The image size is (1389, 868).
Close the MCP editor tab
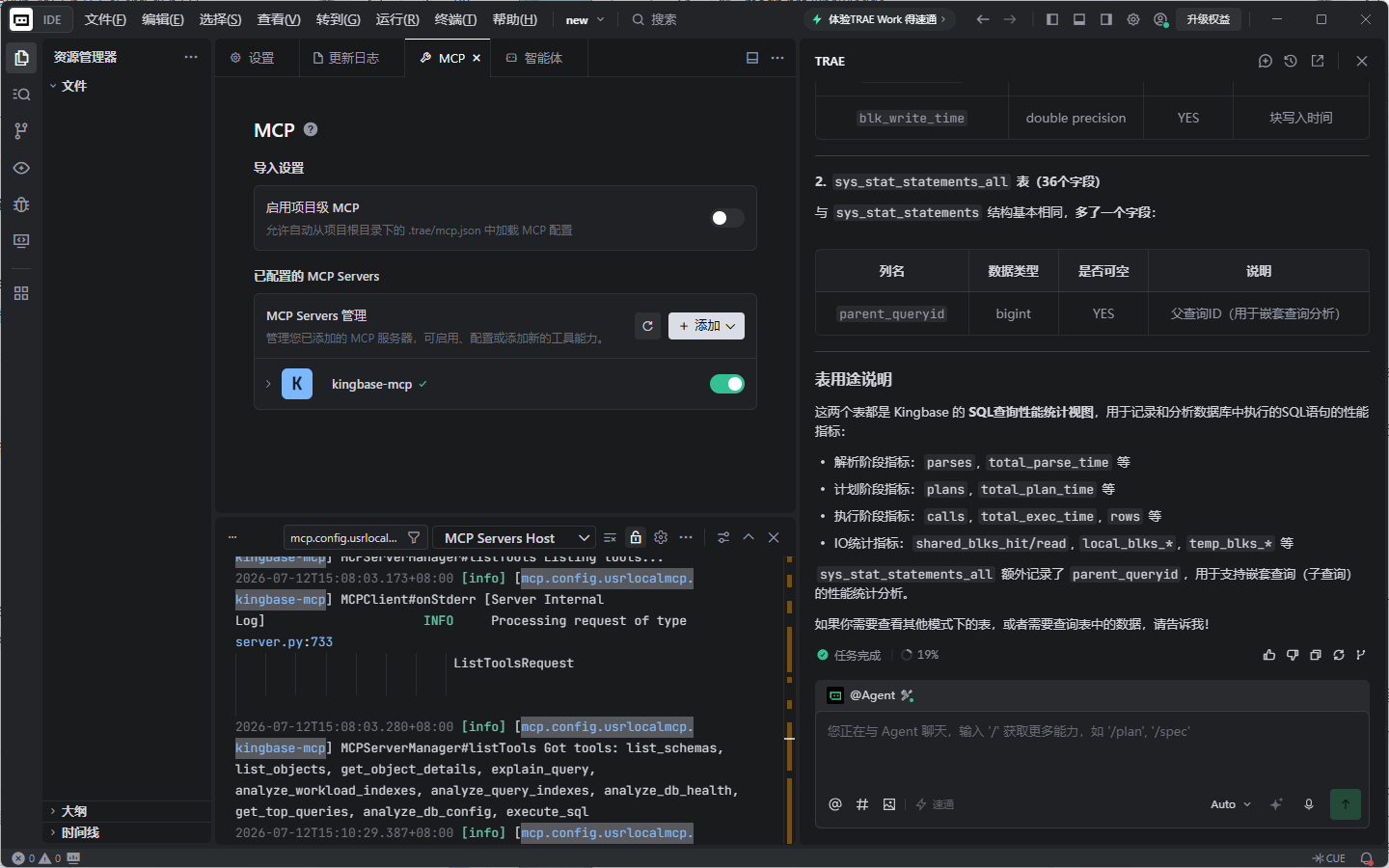(477, 58)
